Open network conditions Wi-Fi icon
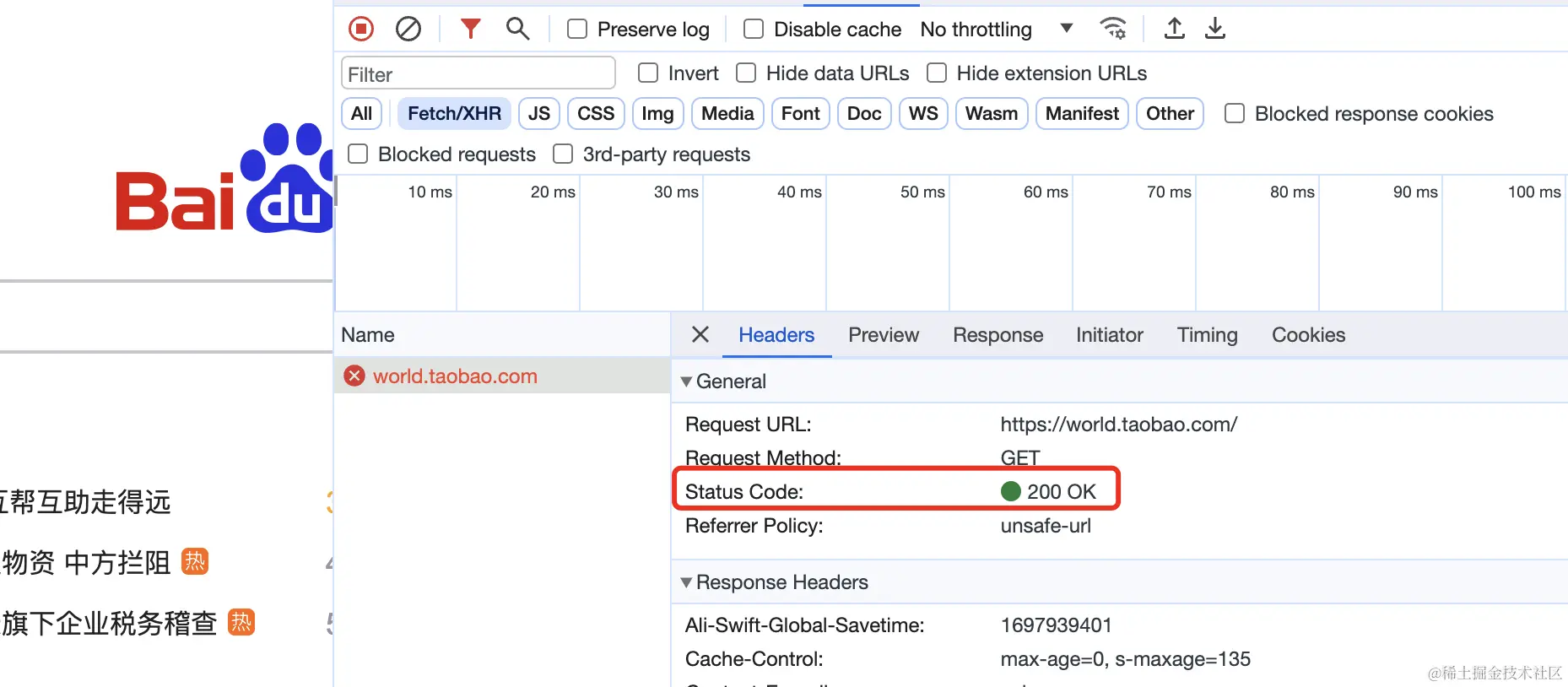This screenshot has width=1568, height=687. coord(1113,29)
